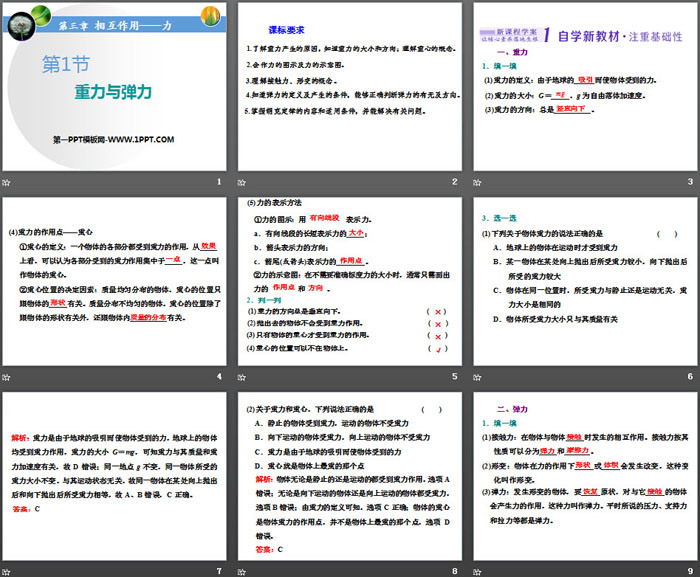700x577 pixels.
Task: Click the animation star icon under slide 7
Action: click(8, 570)
